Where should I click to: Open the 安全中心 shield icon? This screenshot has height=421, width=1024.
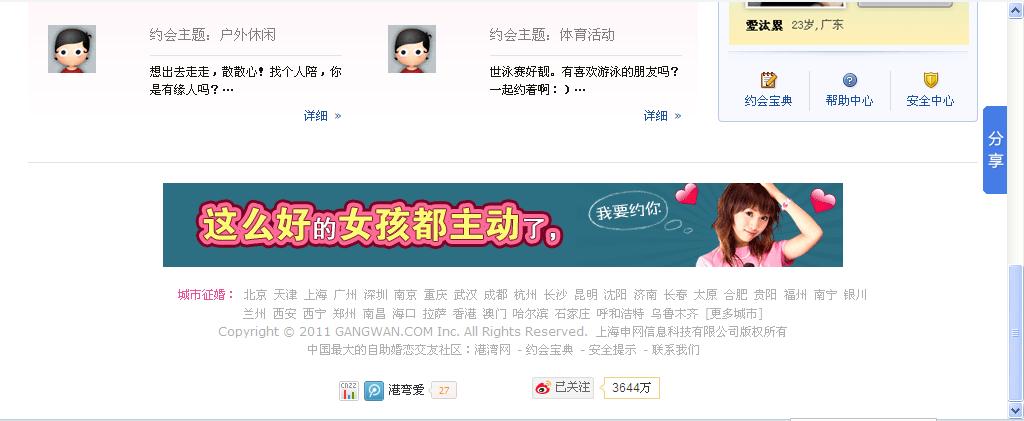point(931,80)
